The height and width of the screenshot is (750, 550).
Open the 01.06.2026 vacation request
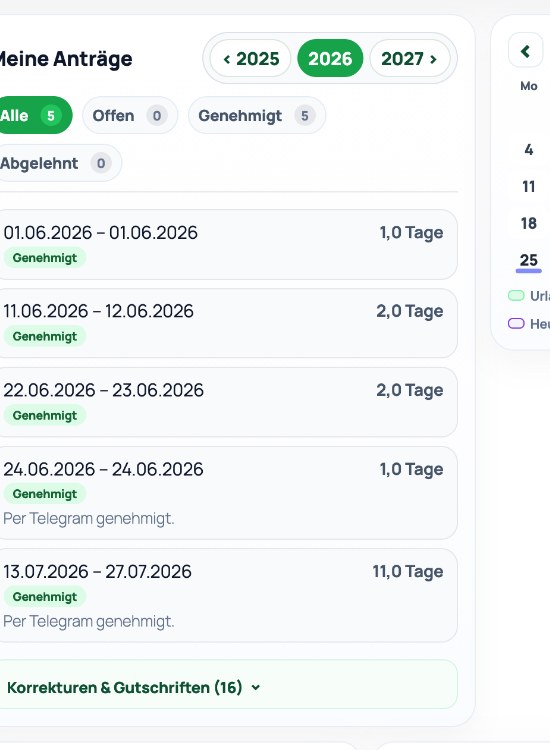227,244
